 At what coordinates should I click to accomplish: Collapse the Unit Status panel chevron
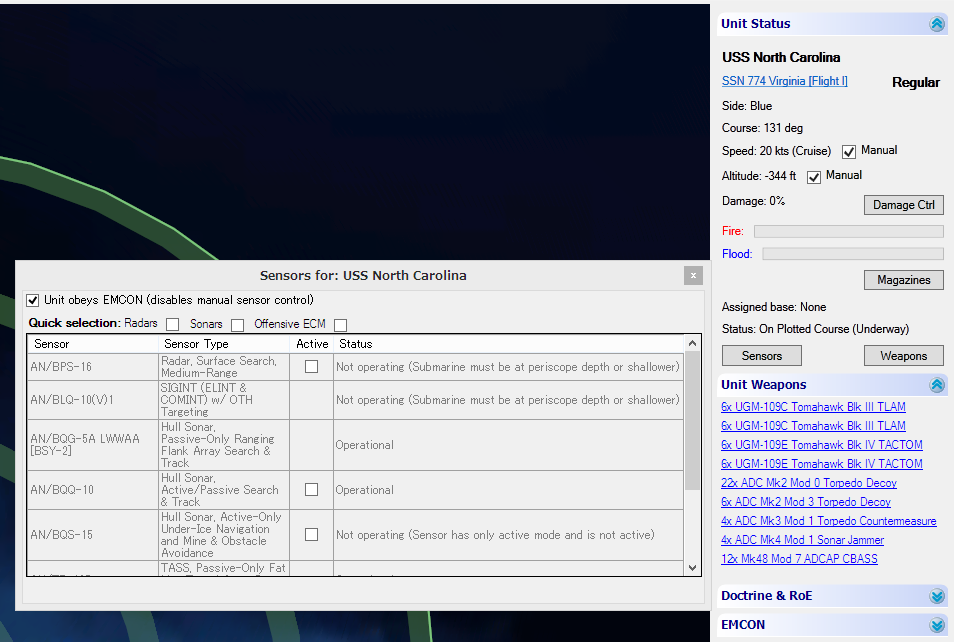coord(937,24)
